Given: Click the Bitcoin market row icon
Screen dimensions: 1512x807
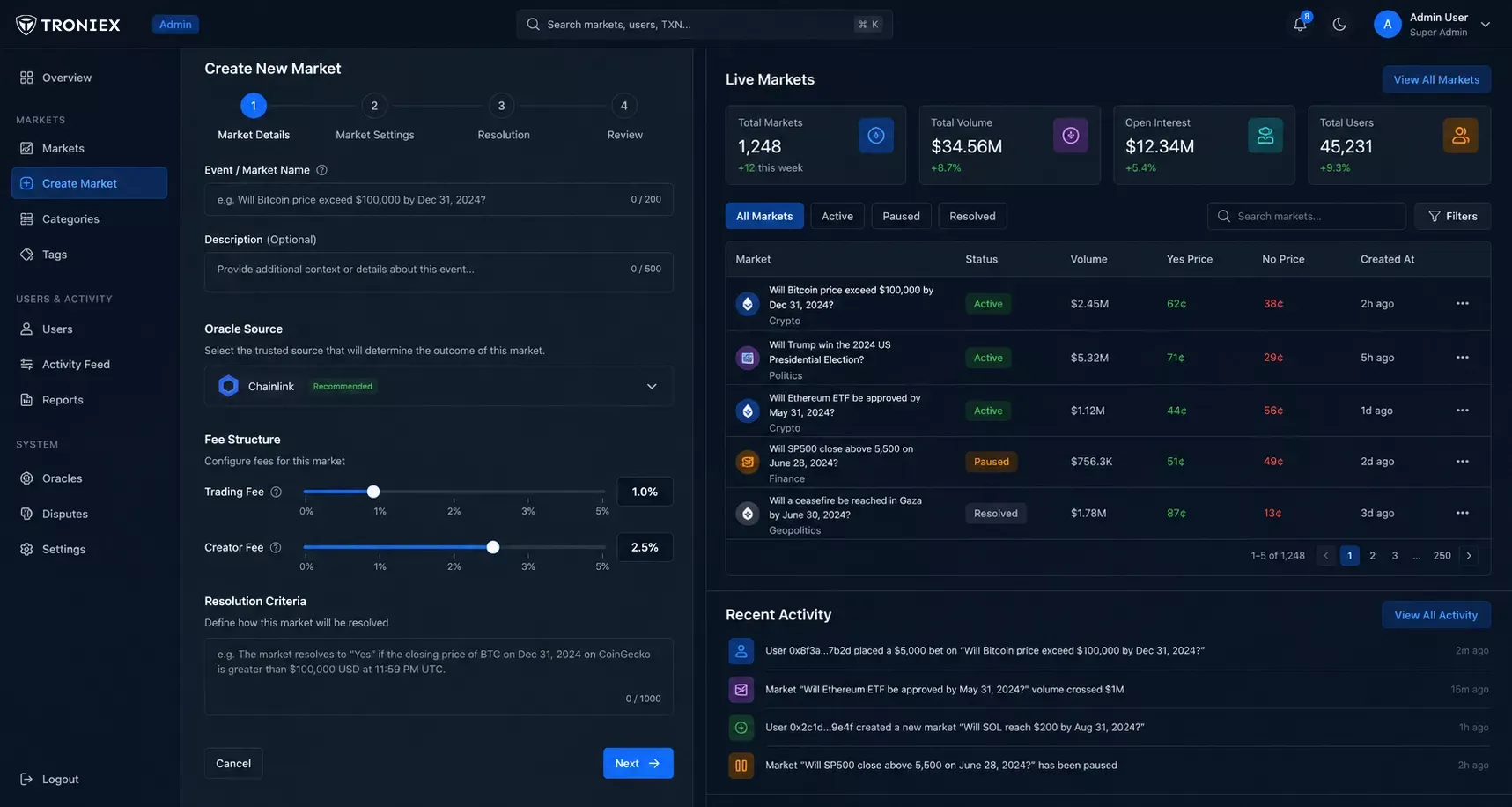Looking at the screenshot, I should (x=748, y=304).
